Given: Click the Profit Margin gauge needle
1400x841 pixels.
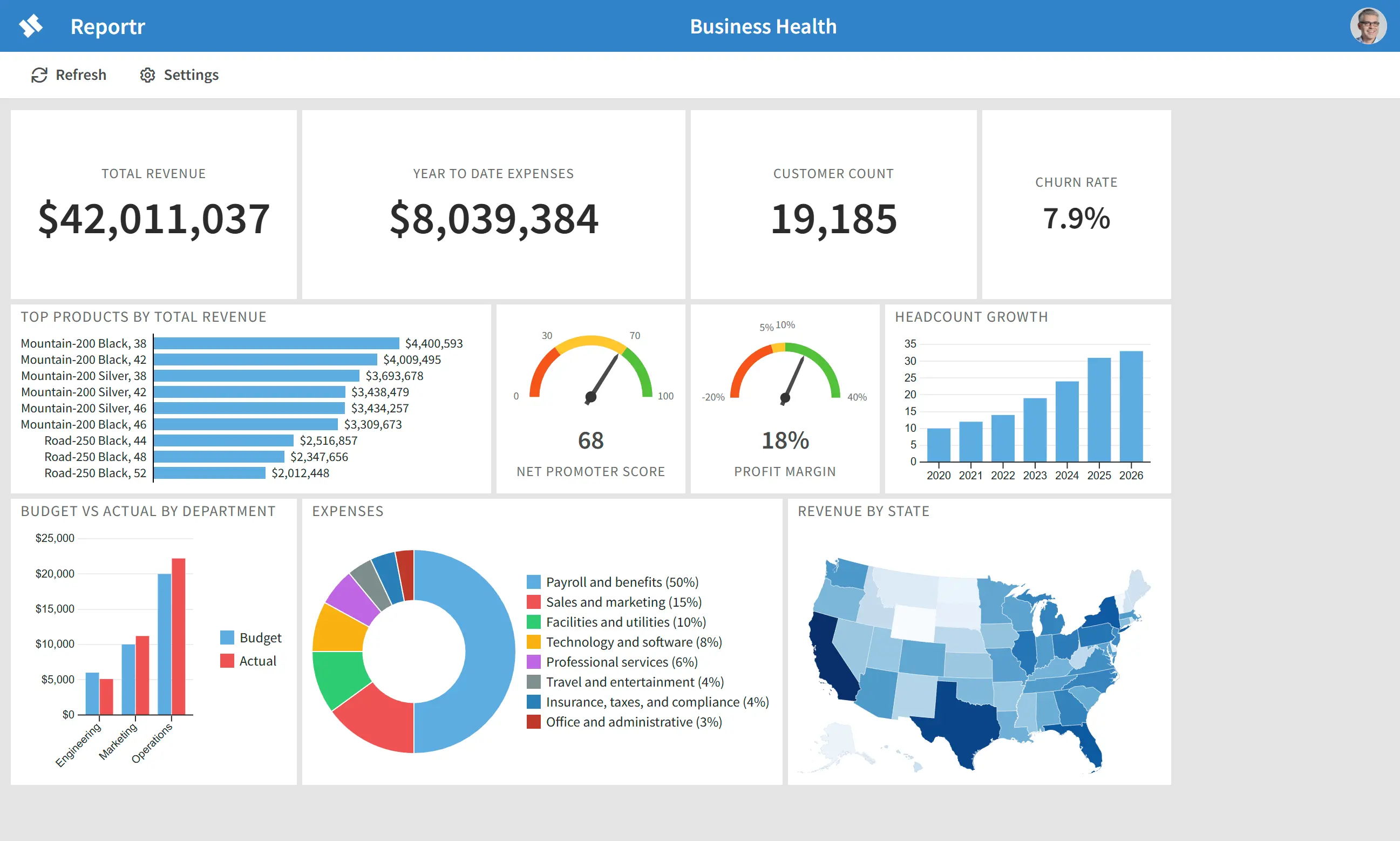Looking at the screenshot, I should click(793, 380).
